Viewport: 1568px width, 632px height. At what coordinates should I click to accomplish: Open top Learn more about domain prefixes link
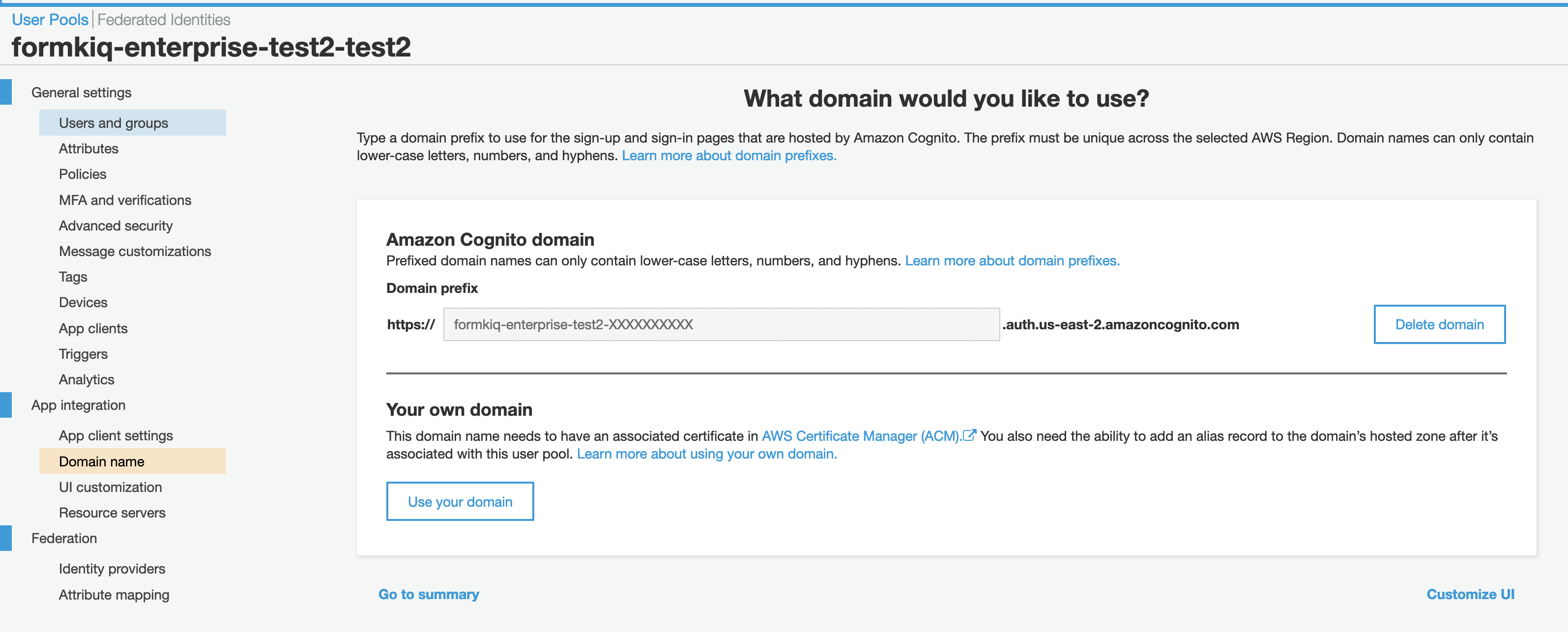coord(729,156)
